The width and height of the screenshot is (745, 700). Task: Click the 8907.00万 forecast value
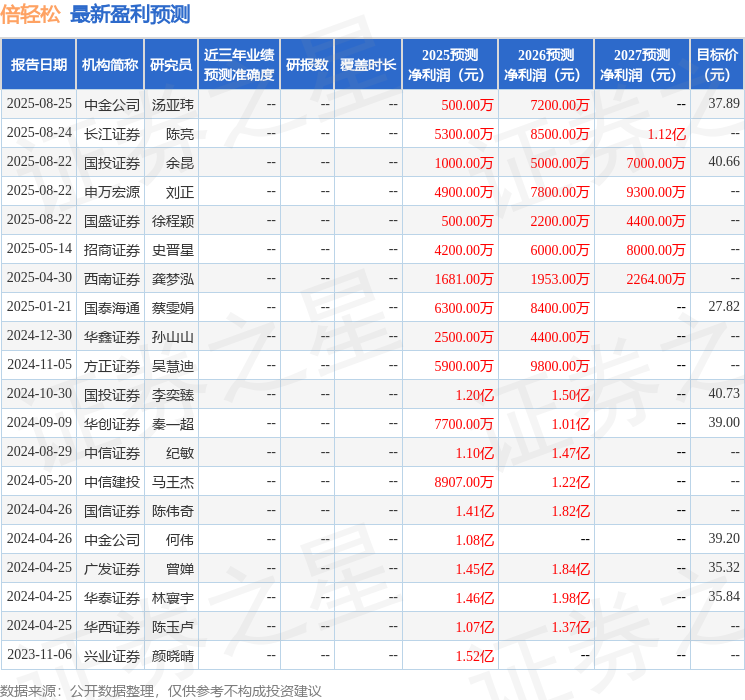[x=464, y=482]
